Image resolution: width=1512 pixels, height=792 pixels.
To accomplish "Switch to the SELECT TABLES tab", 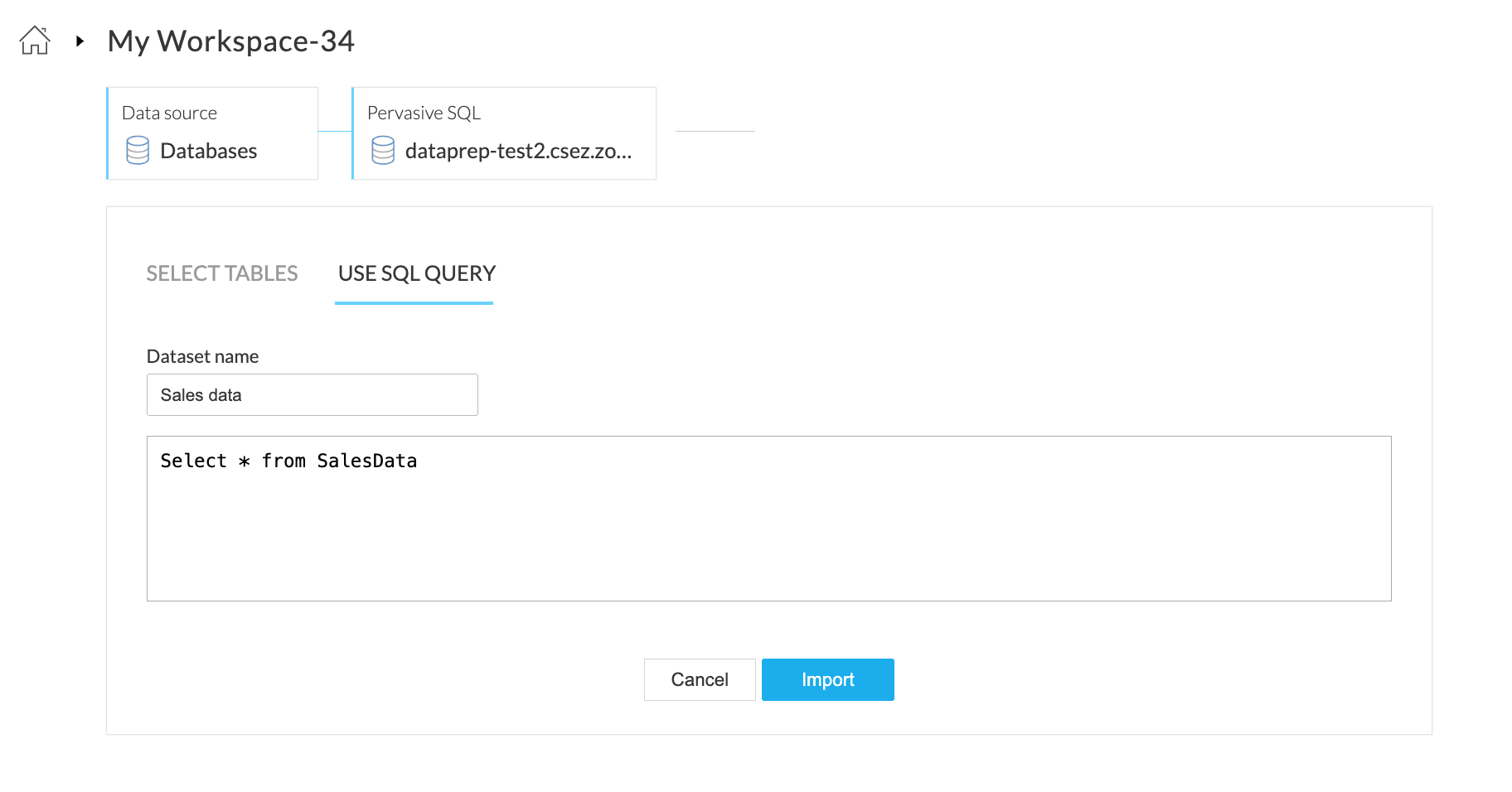I will click(222, 273).
